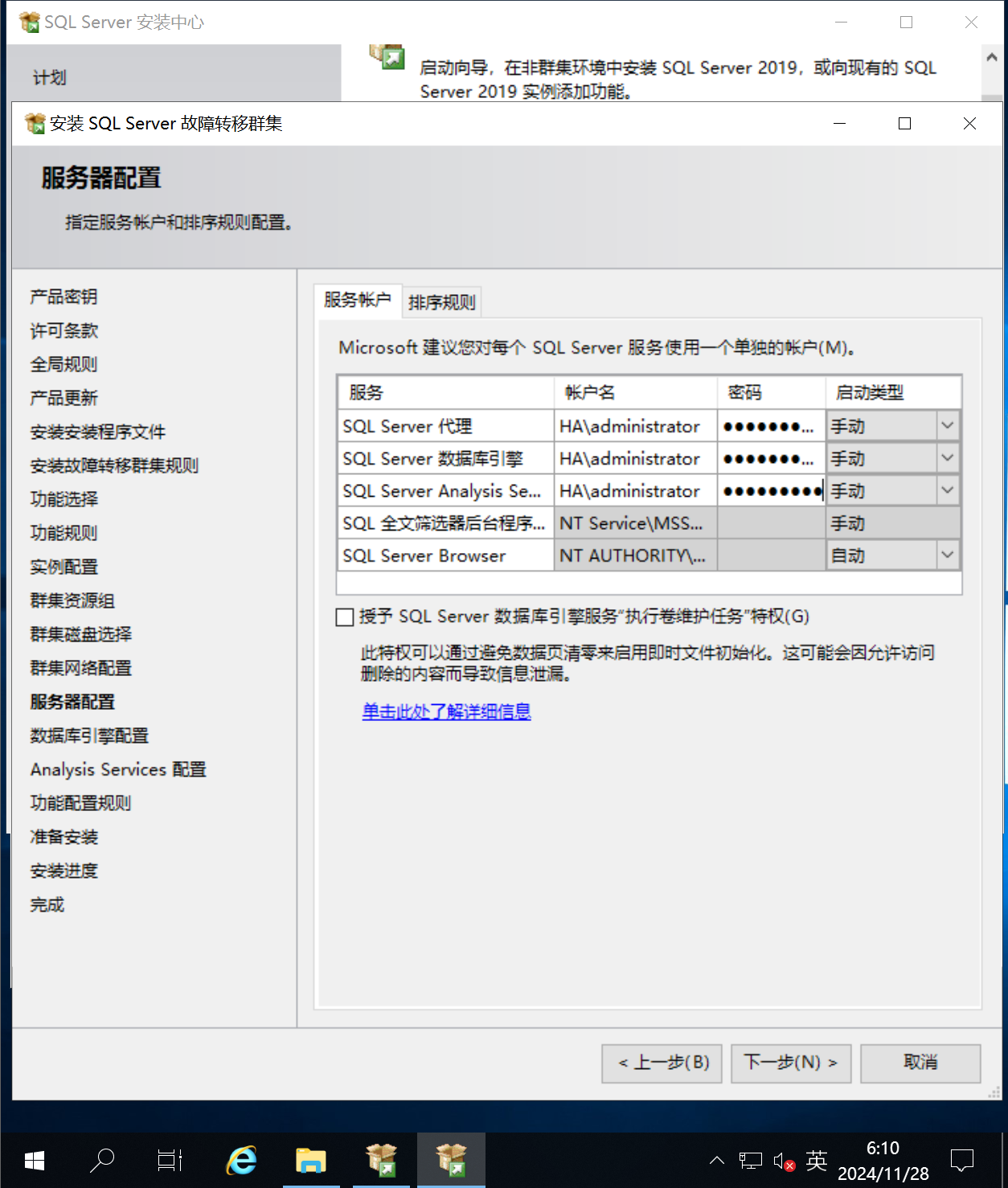
Task: Open File Explorer from taskbar
Action: (x=310, y=1160)
